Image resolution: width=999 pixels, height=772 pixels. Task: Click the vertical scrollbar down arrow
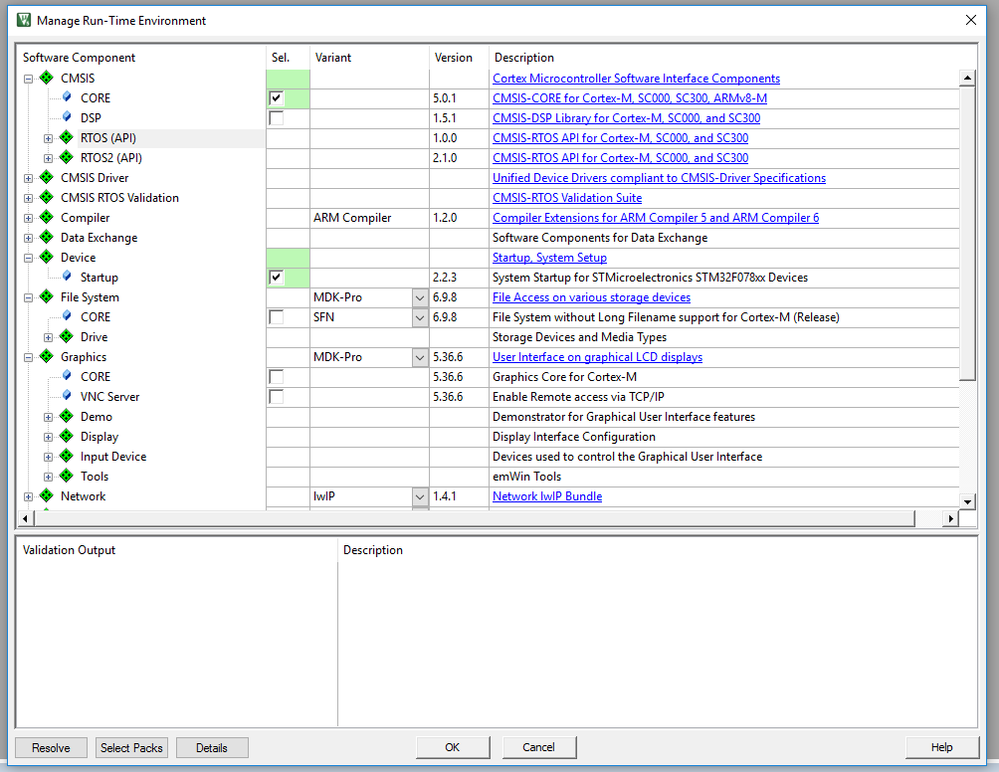click(x=968, y=501)
